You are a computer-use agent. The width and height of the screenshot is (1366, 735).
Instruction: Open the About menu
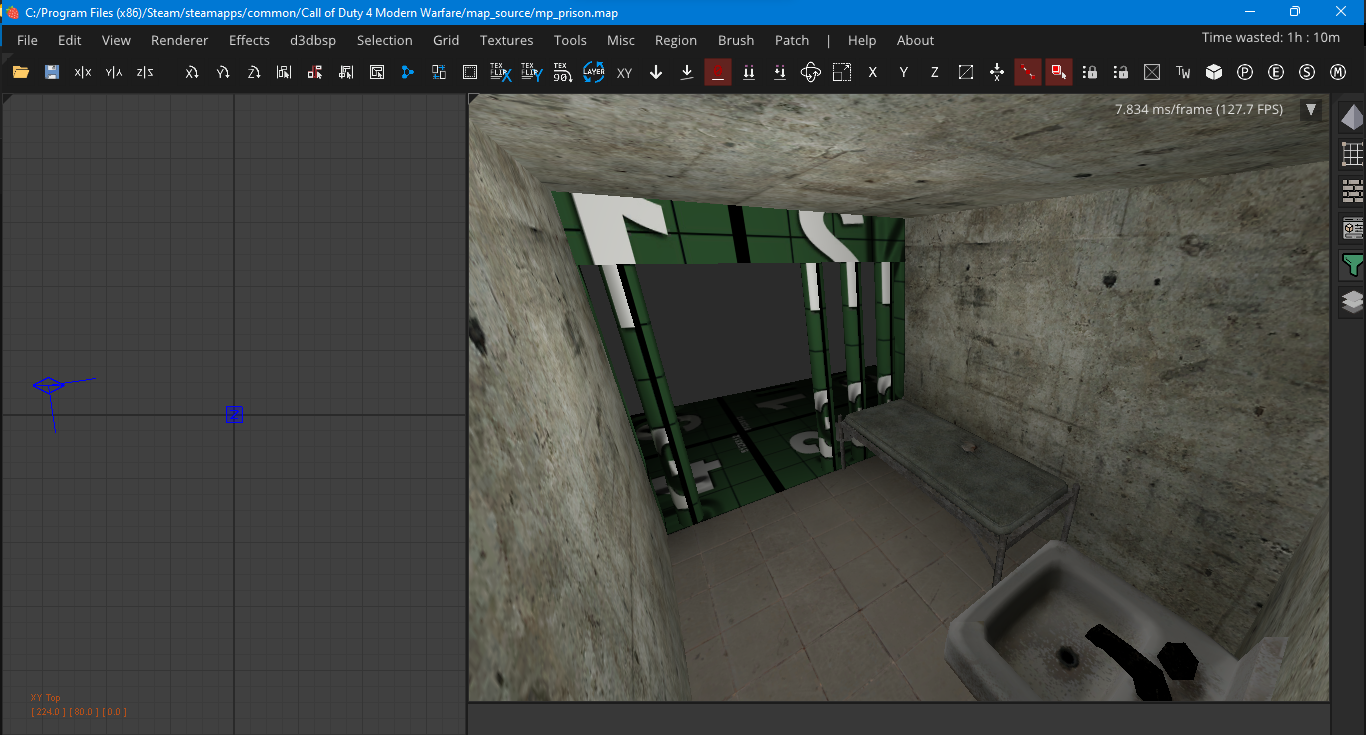[x=915, y=40]
